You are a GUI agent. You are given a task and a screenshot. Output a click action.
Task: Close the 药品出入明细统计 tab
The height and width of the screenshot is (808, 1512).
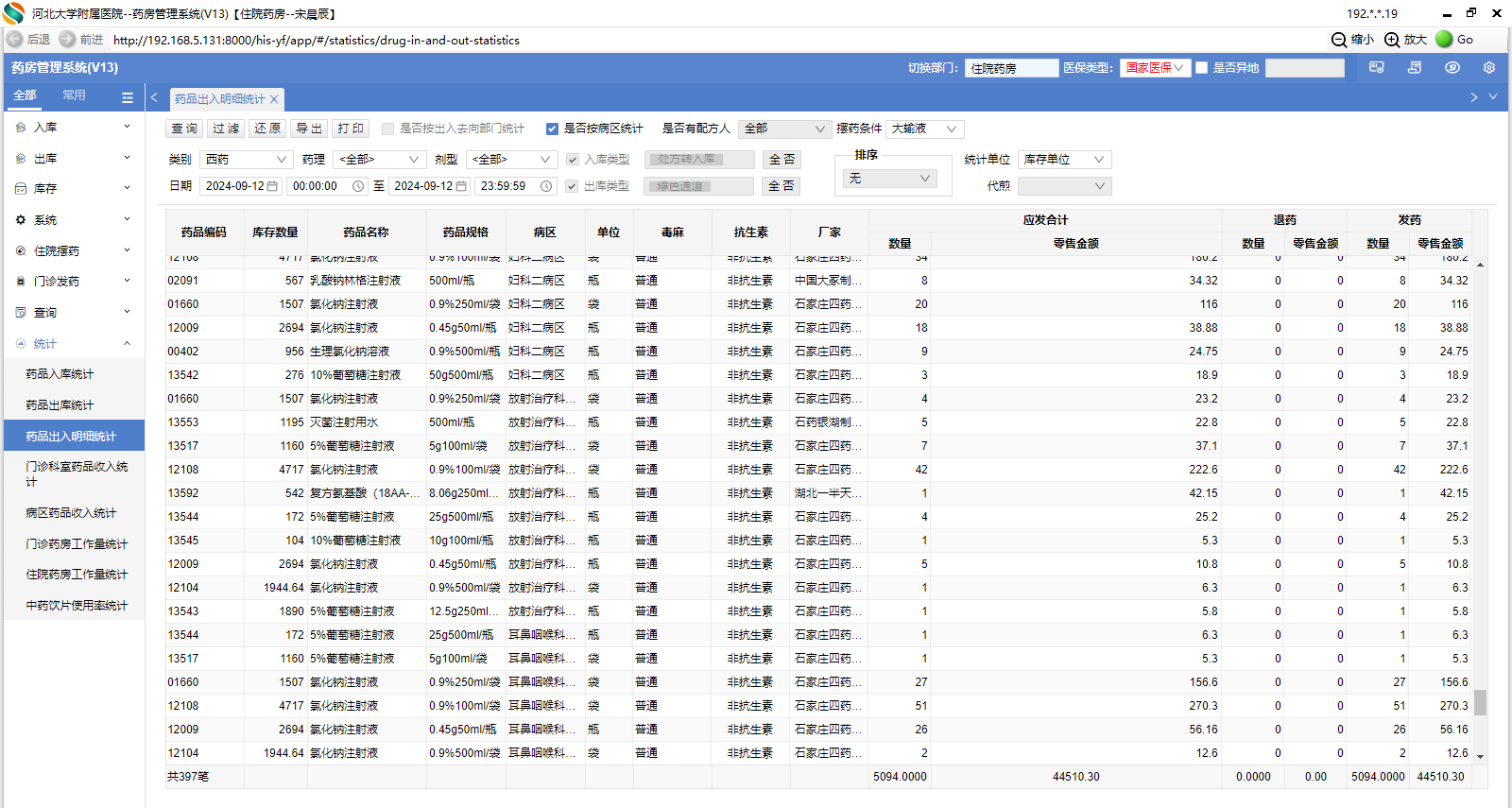(x=274, y=99)
